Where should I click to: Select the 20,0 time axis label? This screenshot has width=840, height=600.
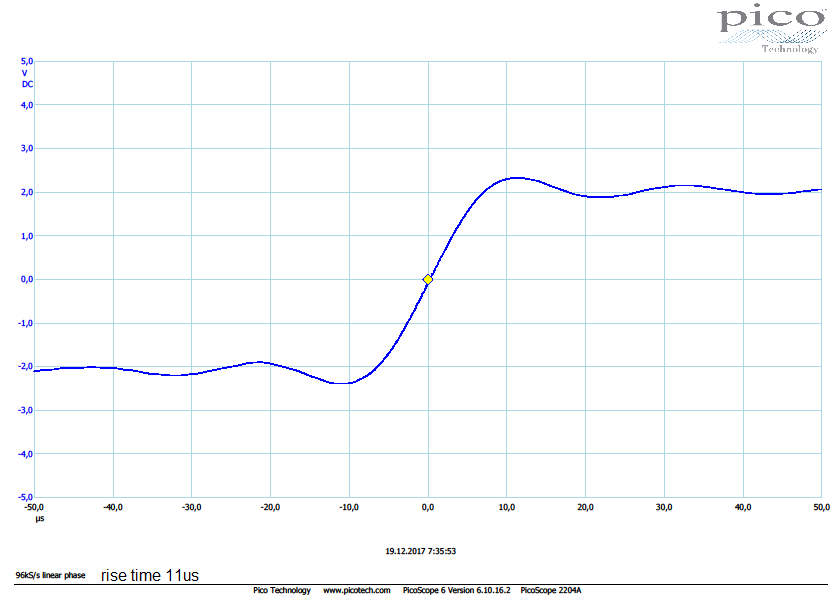coord(586,507)
